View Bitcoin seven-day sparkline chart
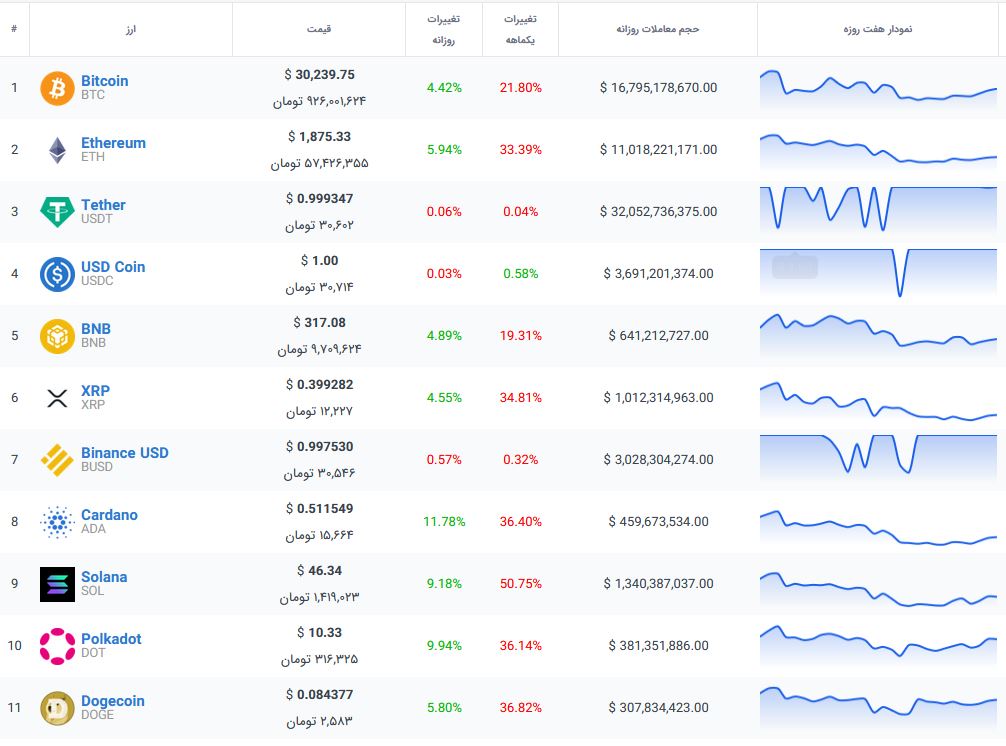This screenshot has width=1006, height=746. click(878, 88)
